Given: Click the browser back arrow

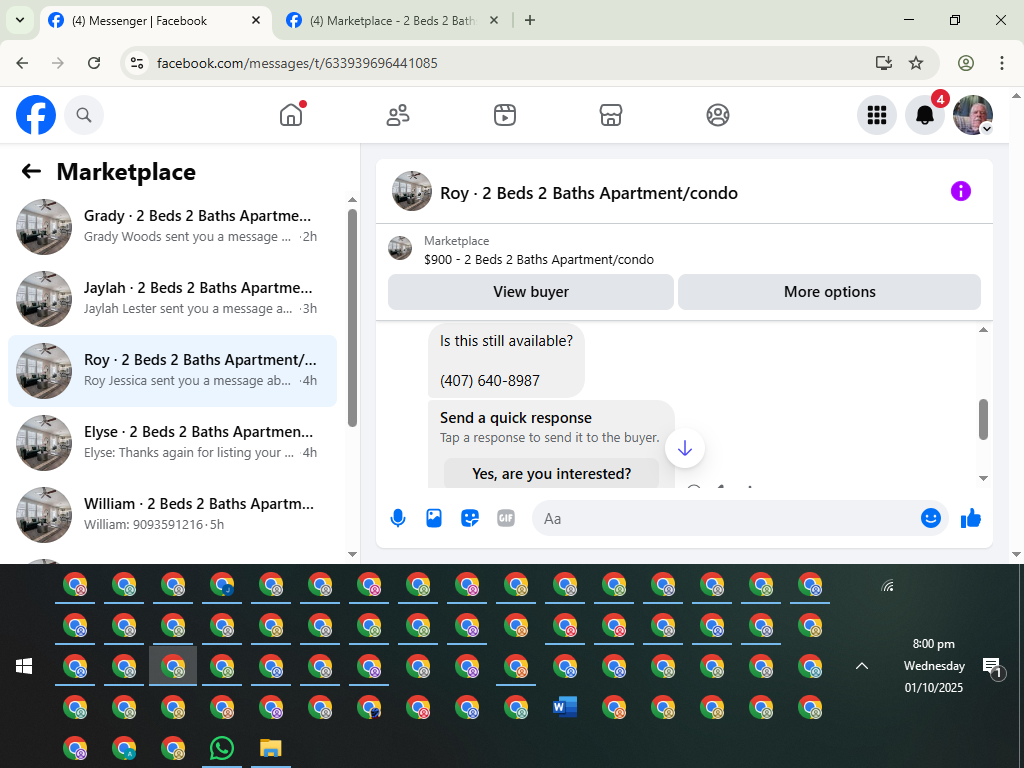Looking at the screenshot, I should pos(22,63).
